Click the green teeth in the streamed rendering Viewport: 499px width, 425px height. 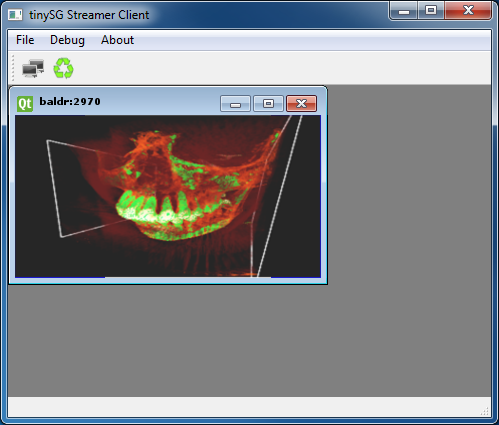150,207
